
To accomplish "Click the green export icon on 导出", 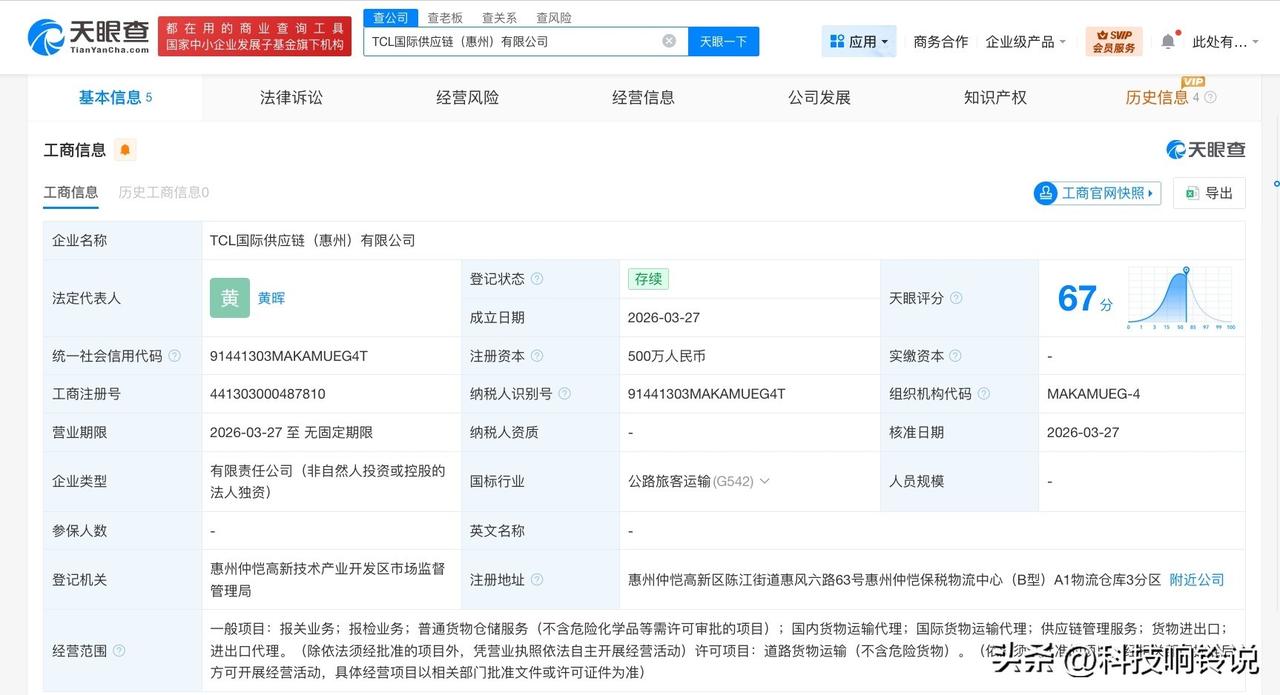I will [x=1191, y=193].
